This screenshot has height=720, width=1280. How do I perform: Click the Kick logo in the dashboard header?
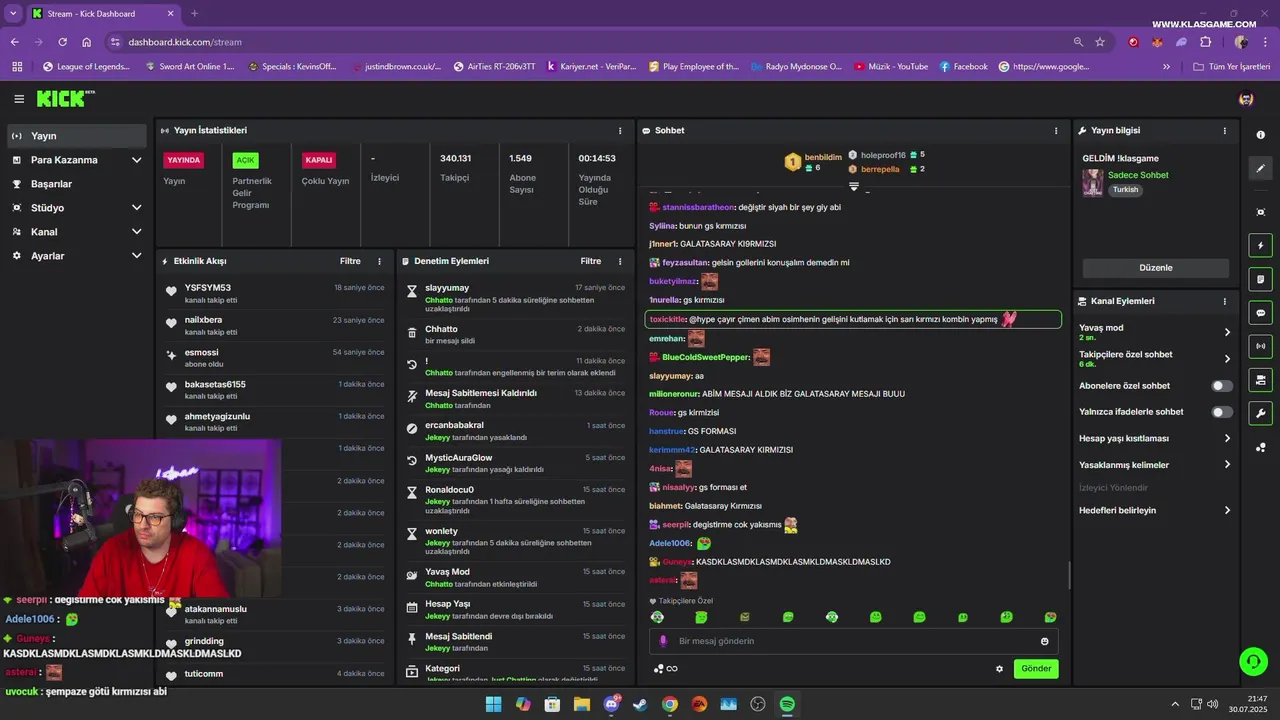pyautogui.click(x=62, y=99)
